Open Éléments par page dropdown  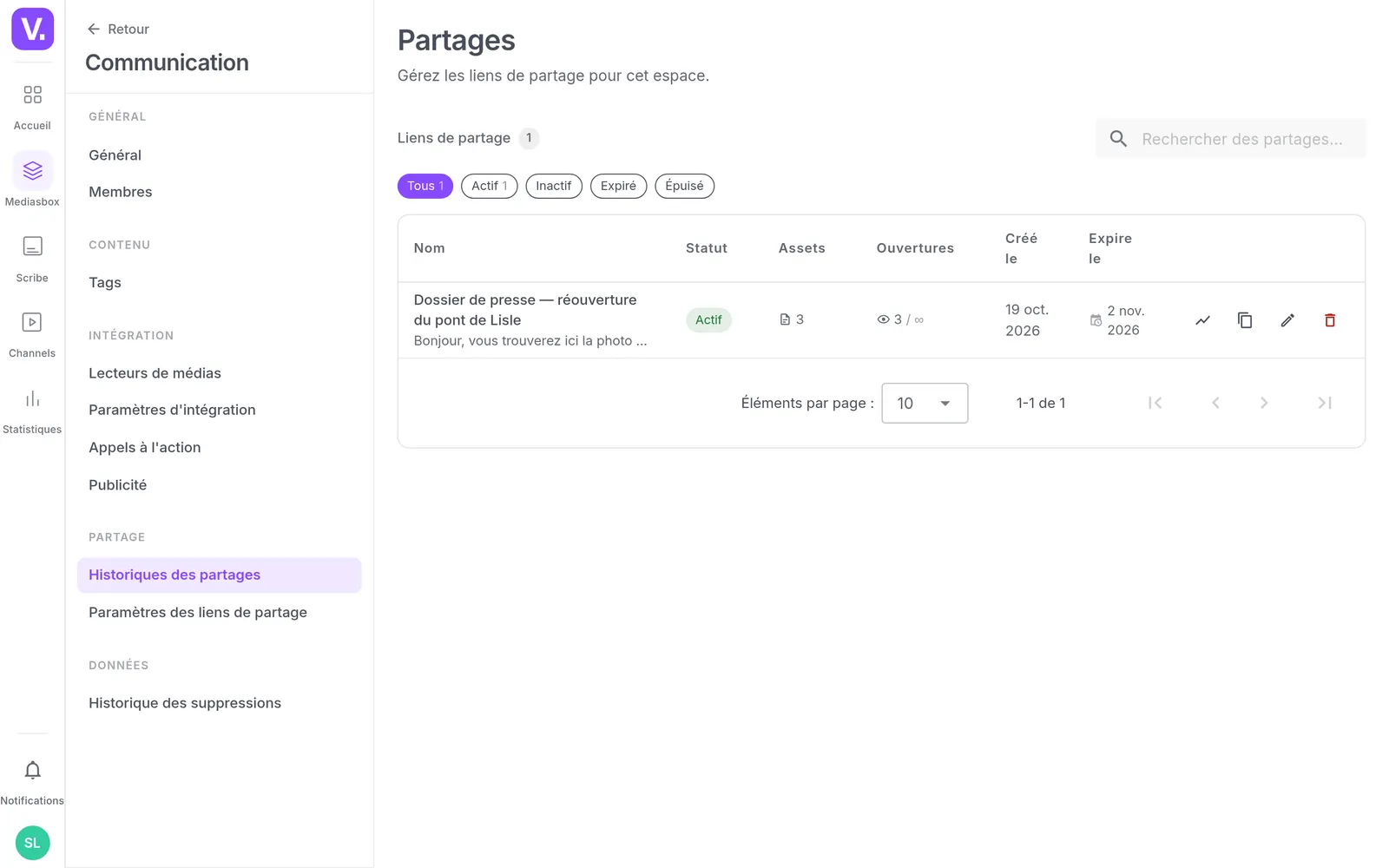925,403
